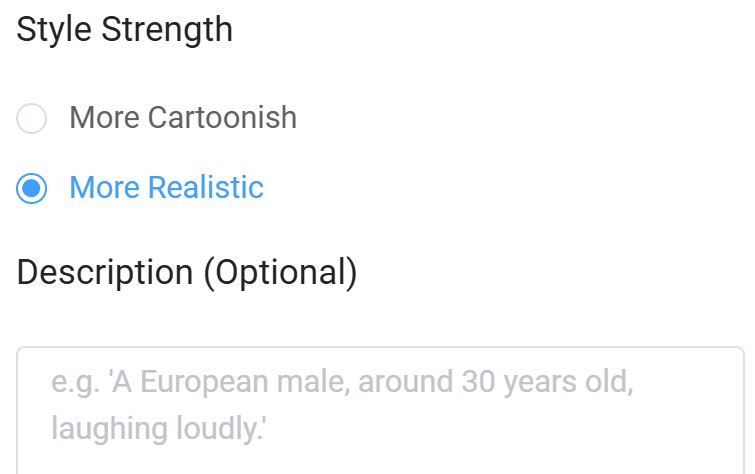Screen dimensions: 755x474
Task: Select the More Cartoonish radio button
Action: [32, 118]
